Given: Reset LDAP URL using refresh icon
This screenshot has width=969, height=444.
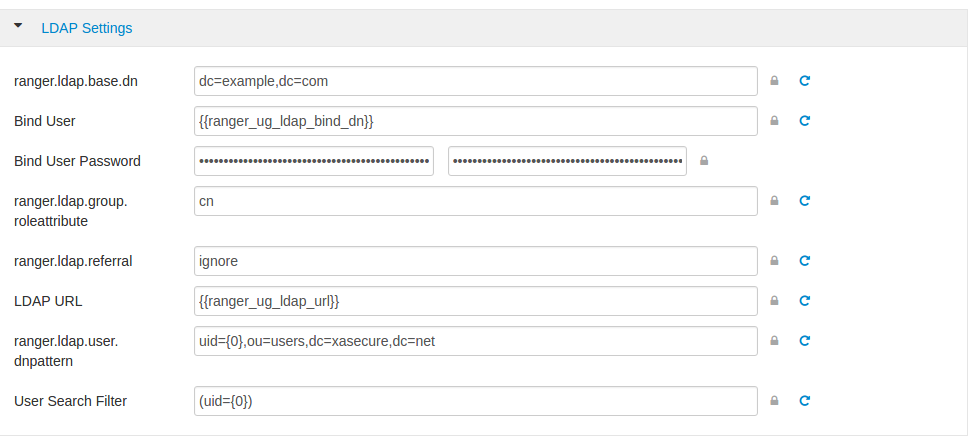Looking at the screenshot, I should (804, 301).
